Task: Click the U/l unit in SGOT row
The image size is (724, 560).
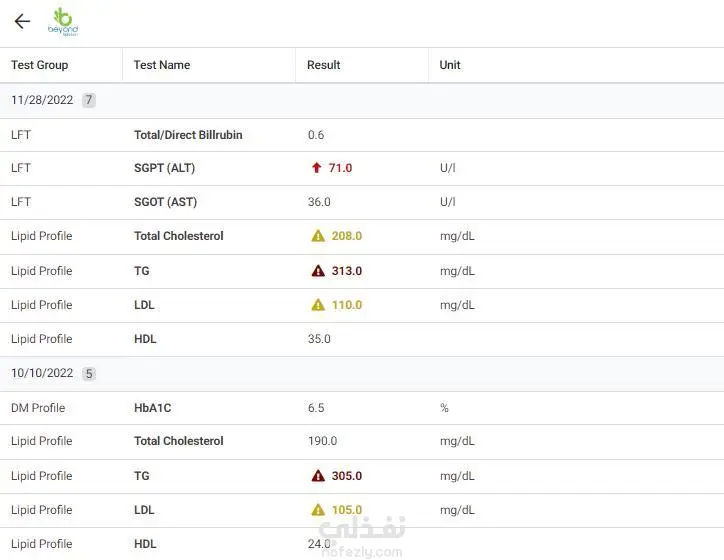Action: (x=447, y=202)
